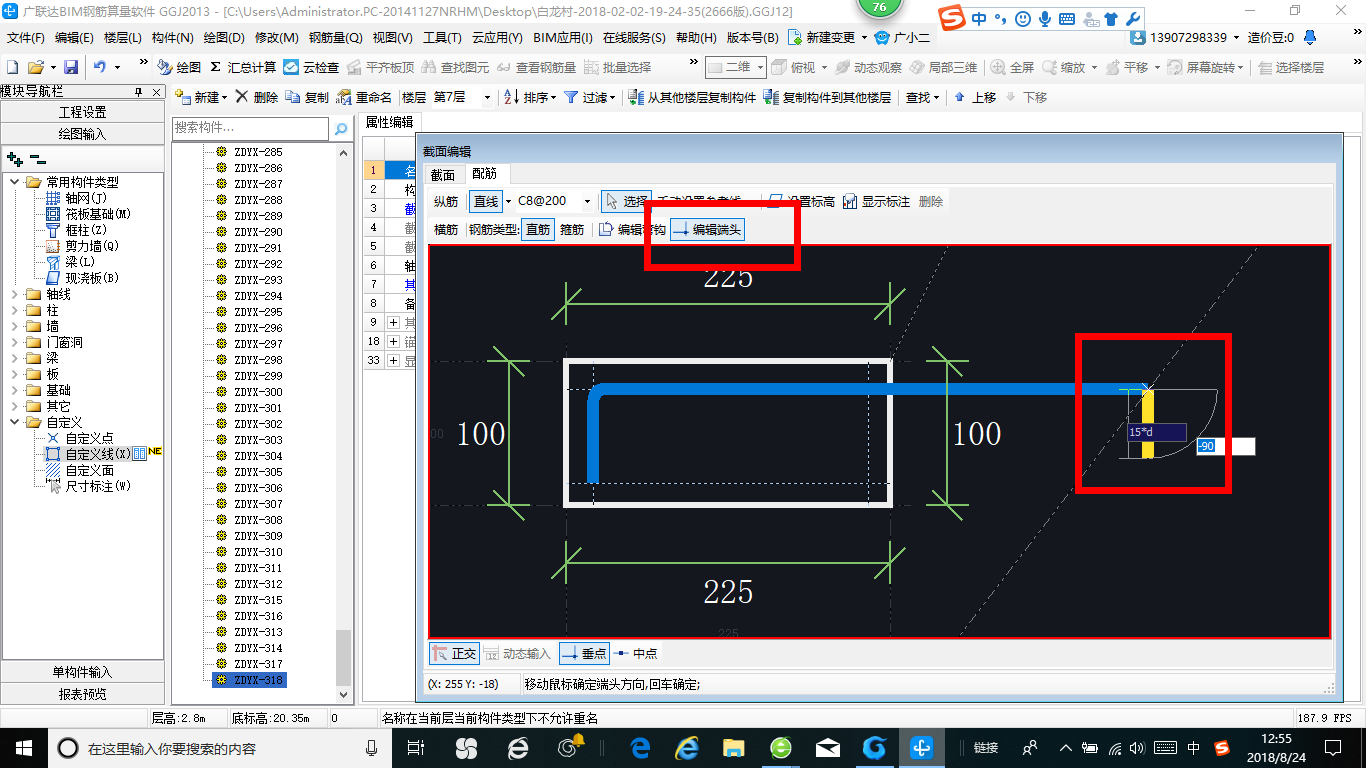Open the 钢筋量(Q) menu
The height and width of the screenshot is (768, 1366).
(x=335, y=37)
